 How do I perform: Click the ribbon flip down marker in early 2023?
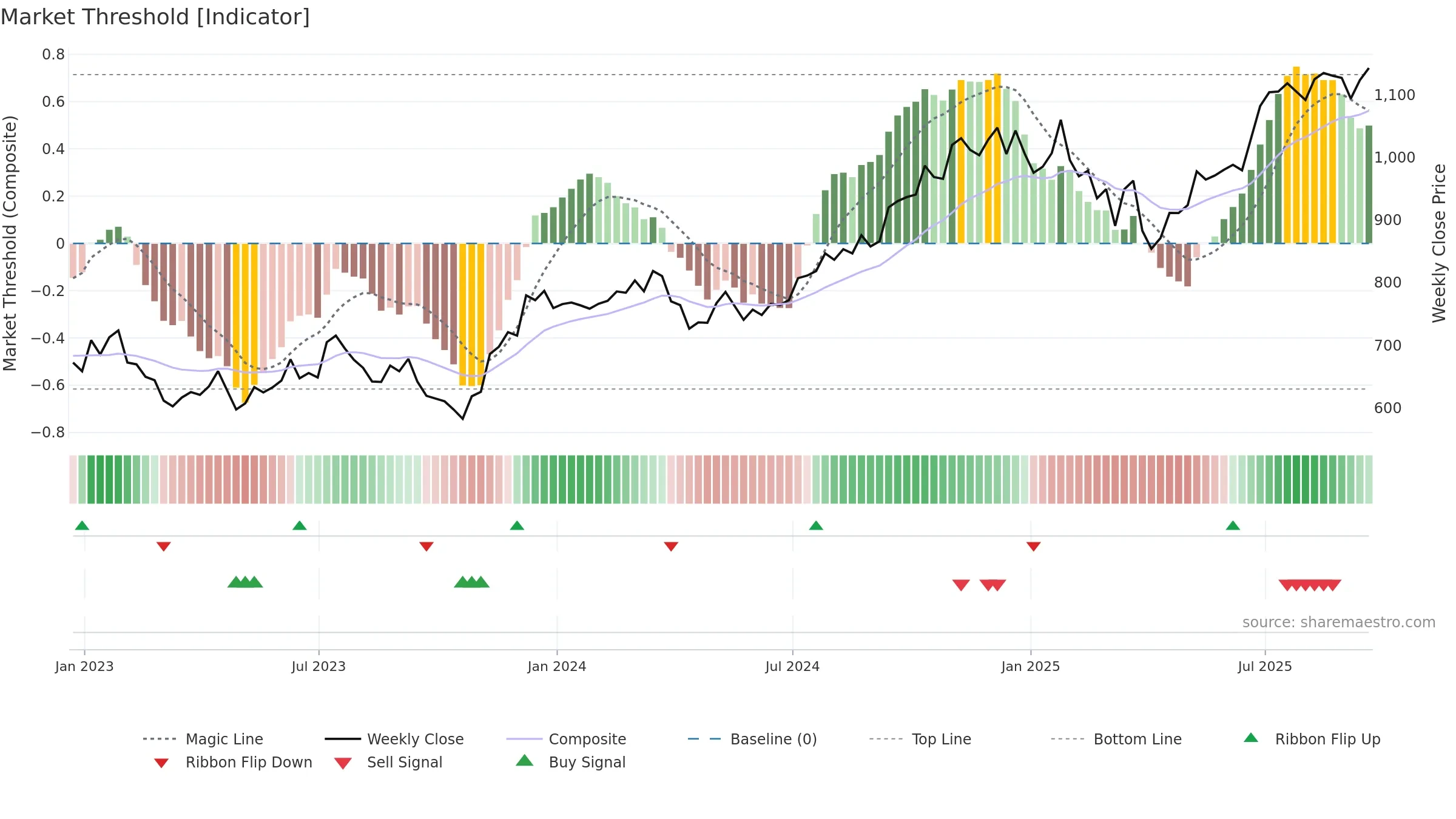click(164, 547)
